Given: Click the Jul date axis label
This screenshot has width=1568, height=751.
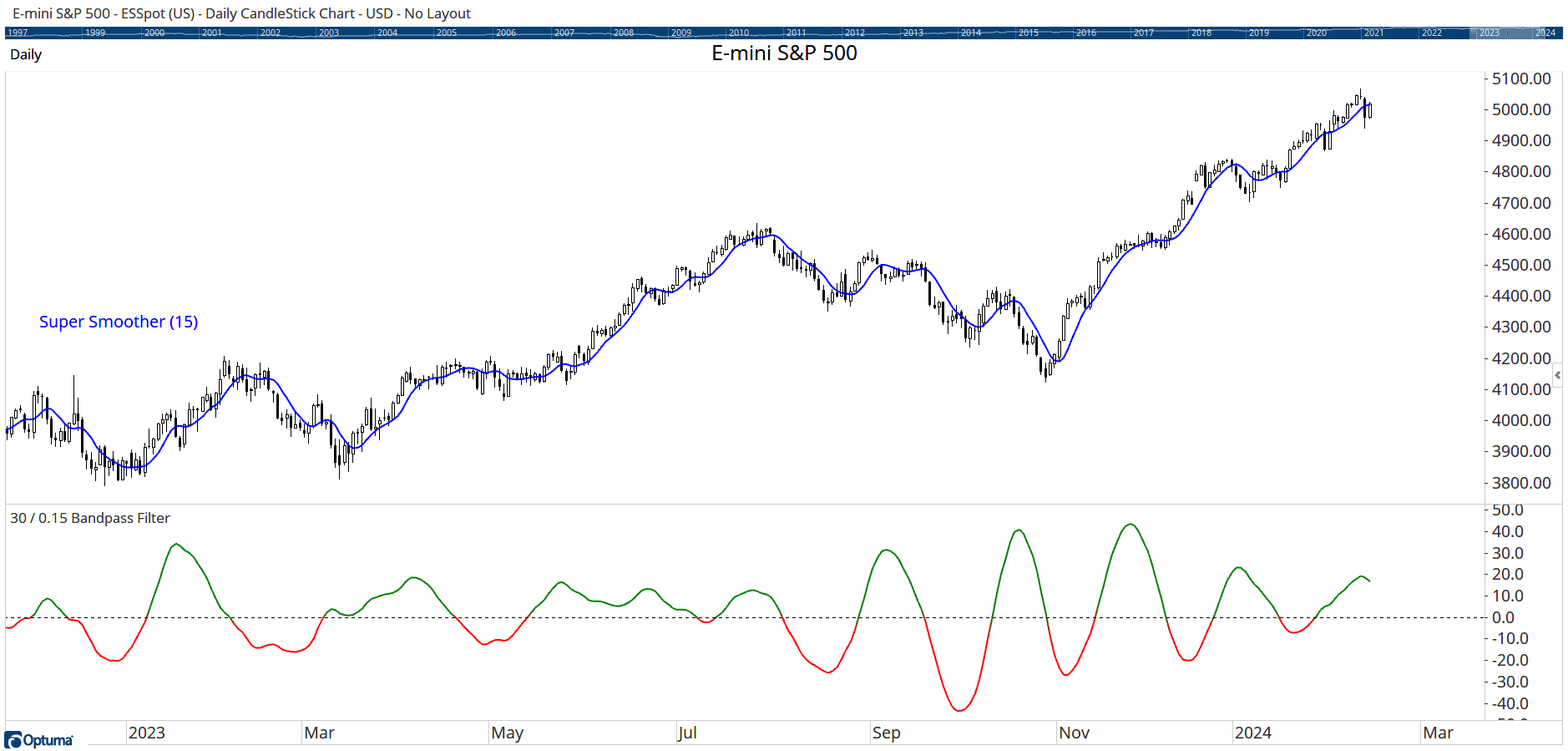Looking at the screenshot, I should click(x=687, y=733).
